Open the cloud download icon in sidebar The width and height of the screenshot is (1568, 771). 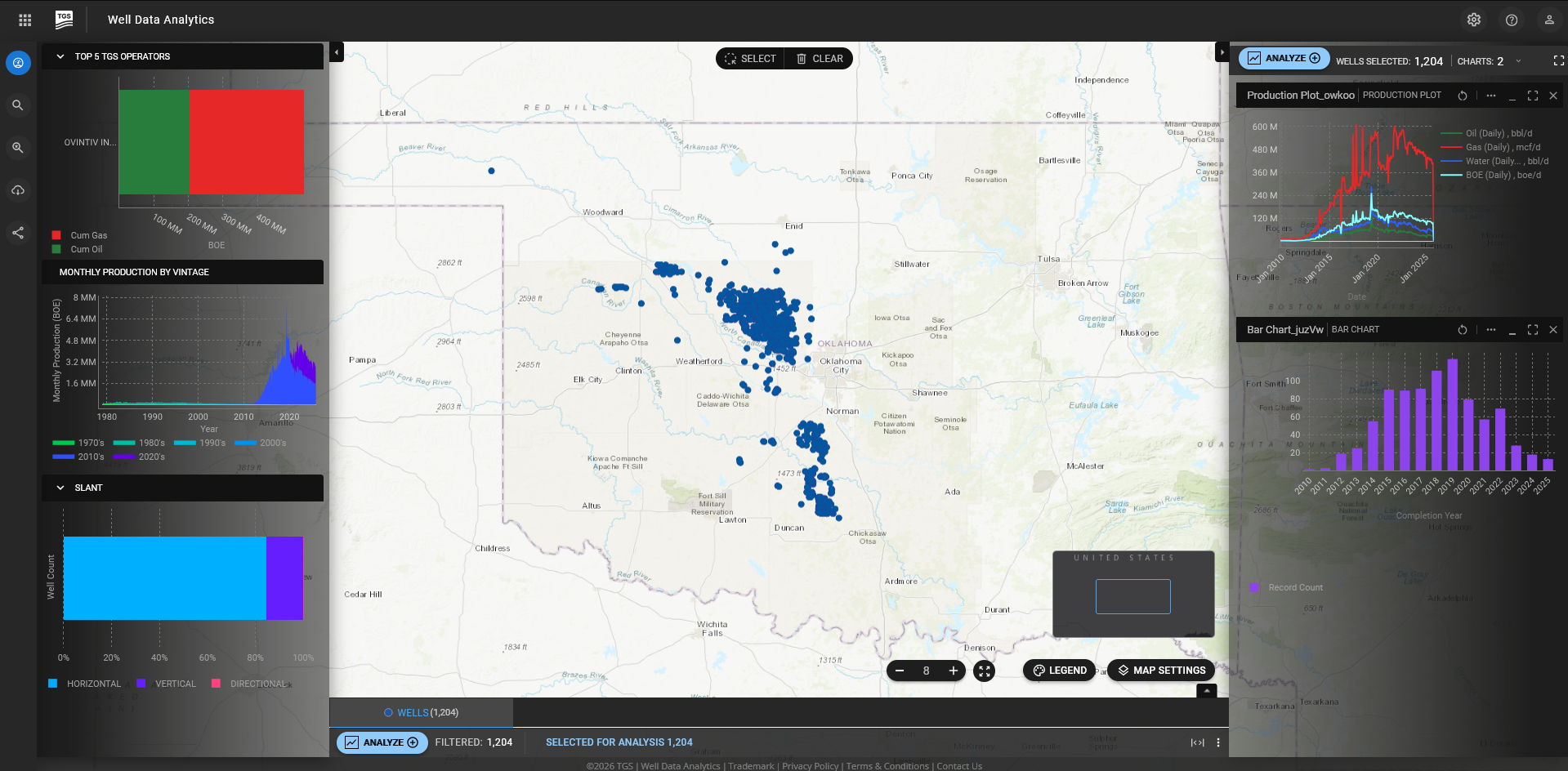18,190
